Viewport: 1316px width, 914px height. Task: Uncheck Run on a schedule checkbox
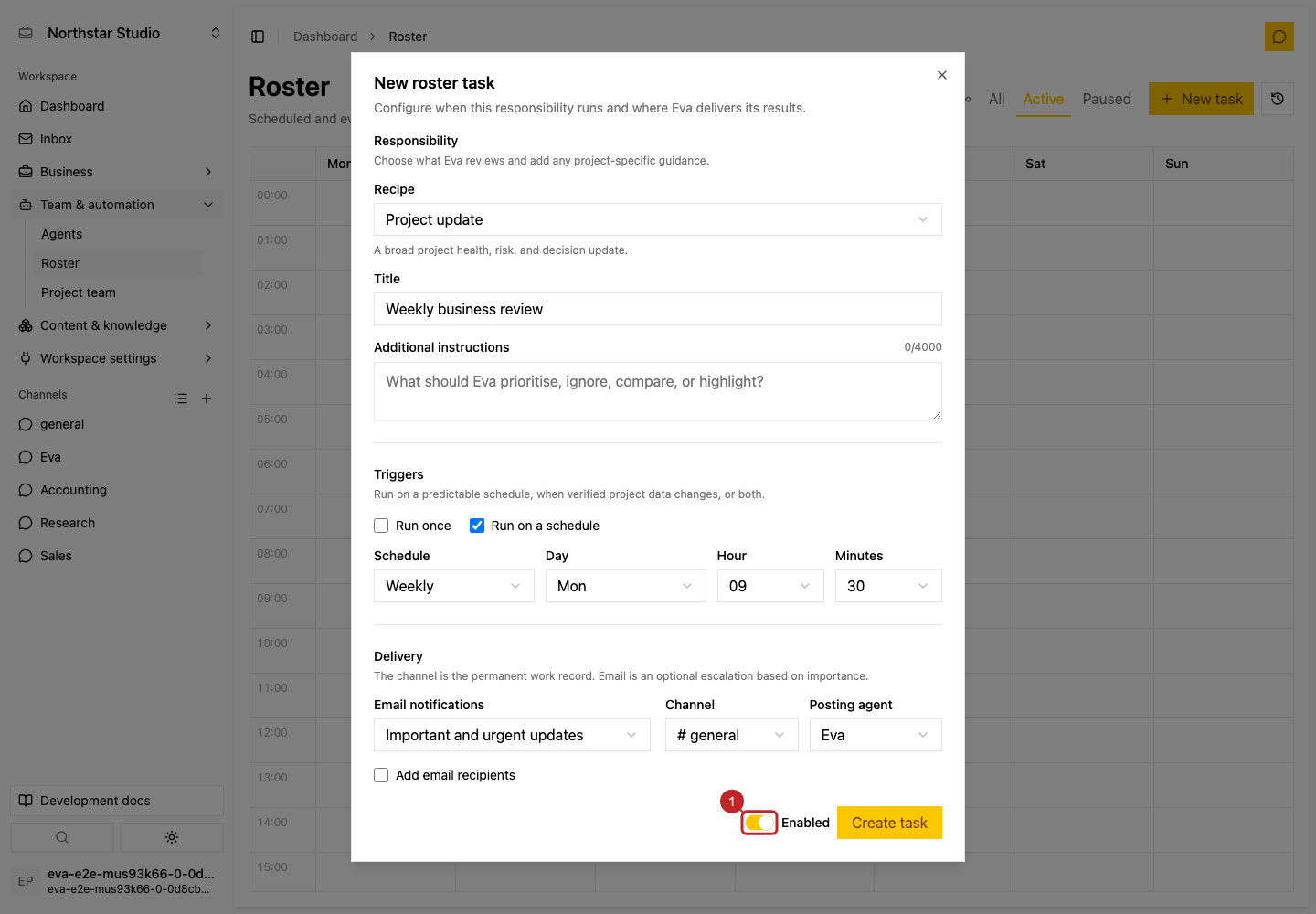coord(477,526)
